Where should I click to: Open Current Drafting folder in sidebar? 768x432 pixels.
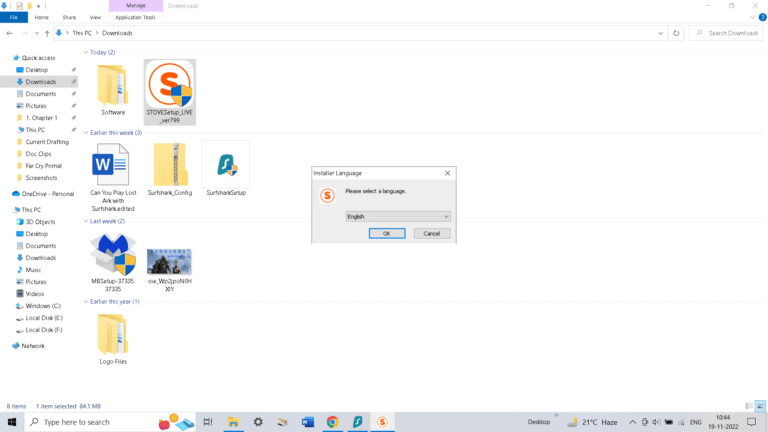(47, 142)
